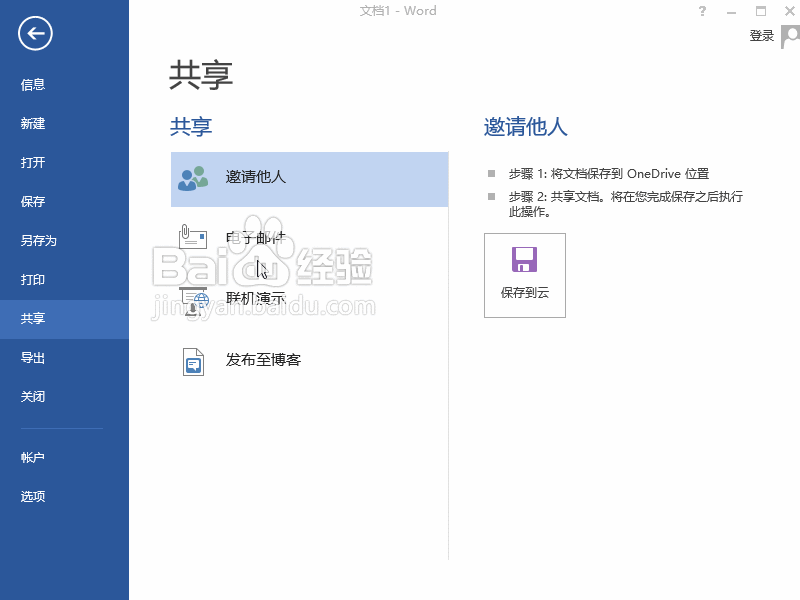The width and height of the screenshot is (800, 600).
Task: Click the 电子邮件 envelope icon
Action: coord(193,237)
